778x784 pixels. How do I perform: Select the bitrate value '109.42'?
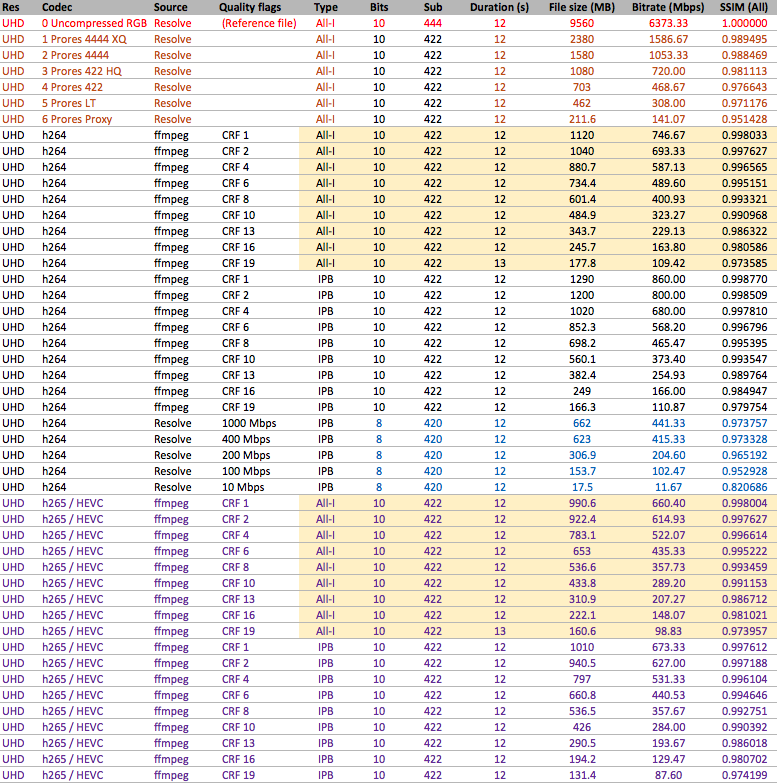(x=668, y=264)
